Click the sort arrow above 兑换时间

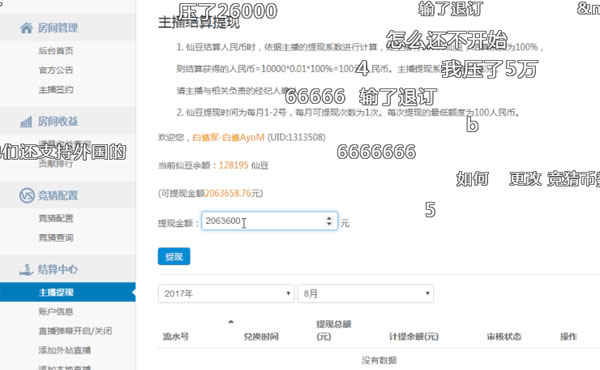click(x=231, y=322)
